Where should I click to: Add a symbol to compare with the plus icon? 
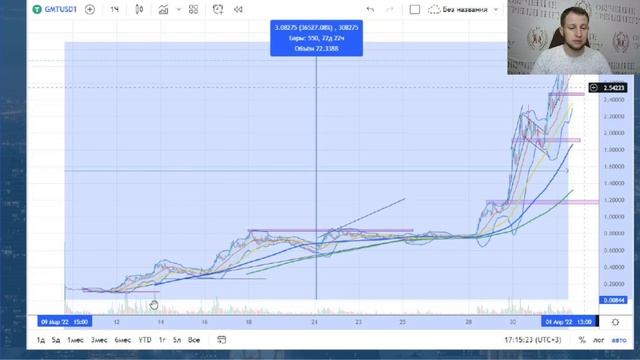[x=90, y=9]
